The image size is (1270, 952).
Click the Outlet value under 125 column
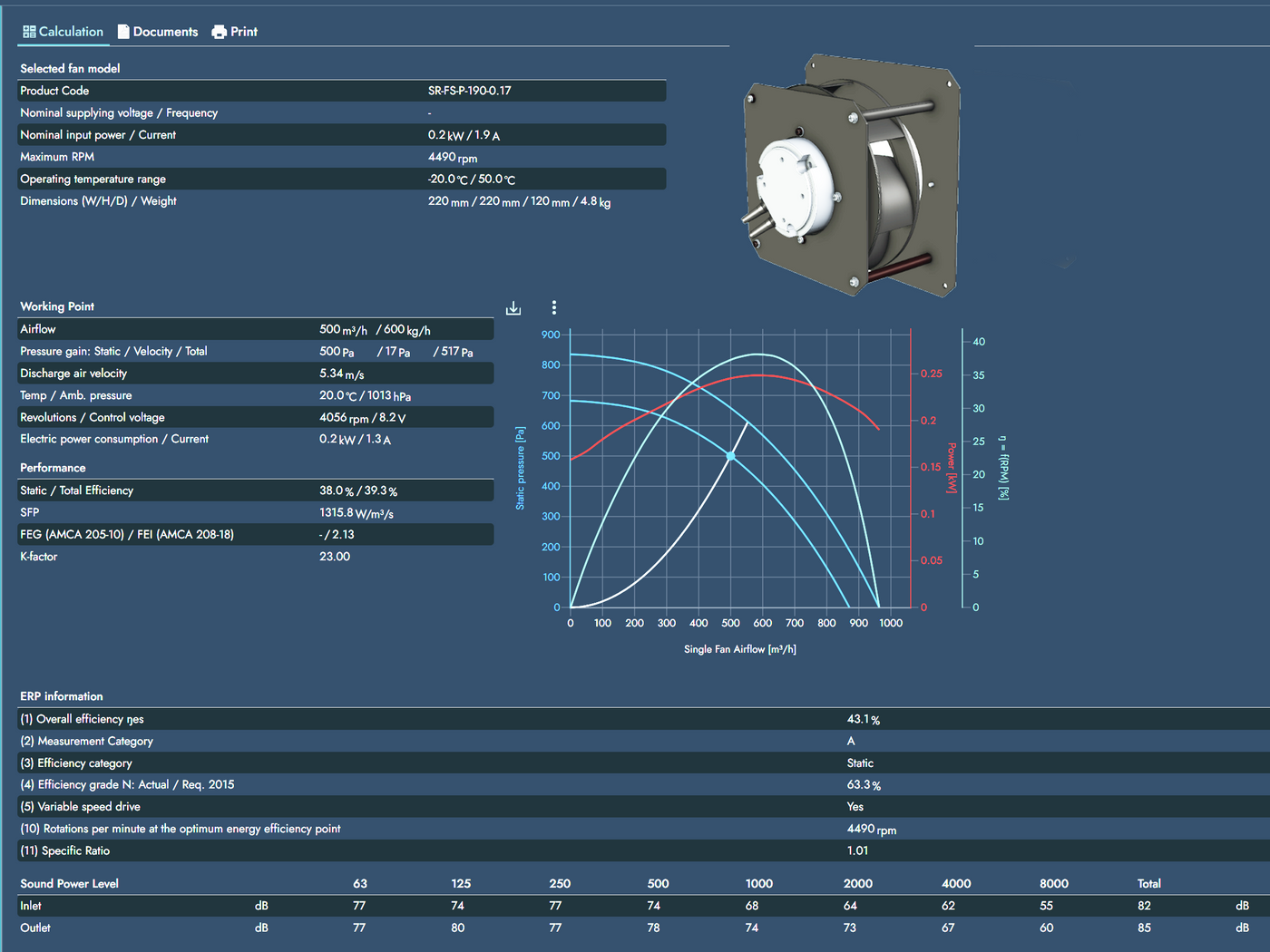point(458,928)
